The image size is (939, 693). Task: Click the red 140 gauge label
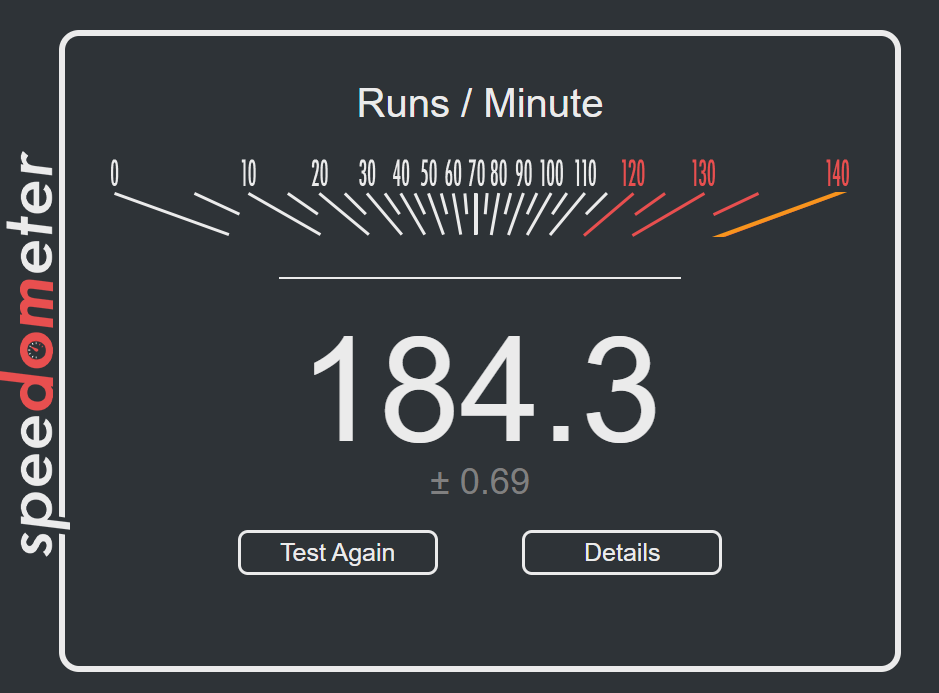point(837,174)
